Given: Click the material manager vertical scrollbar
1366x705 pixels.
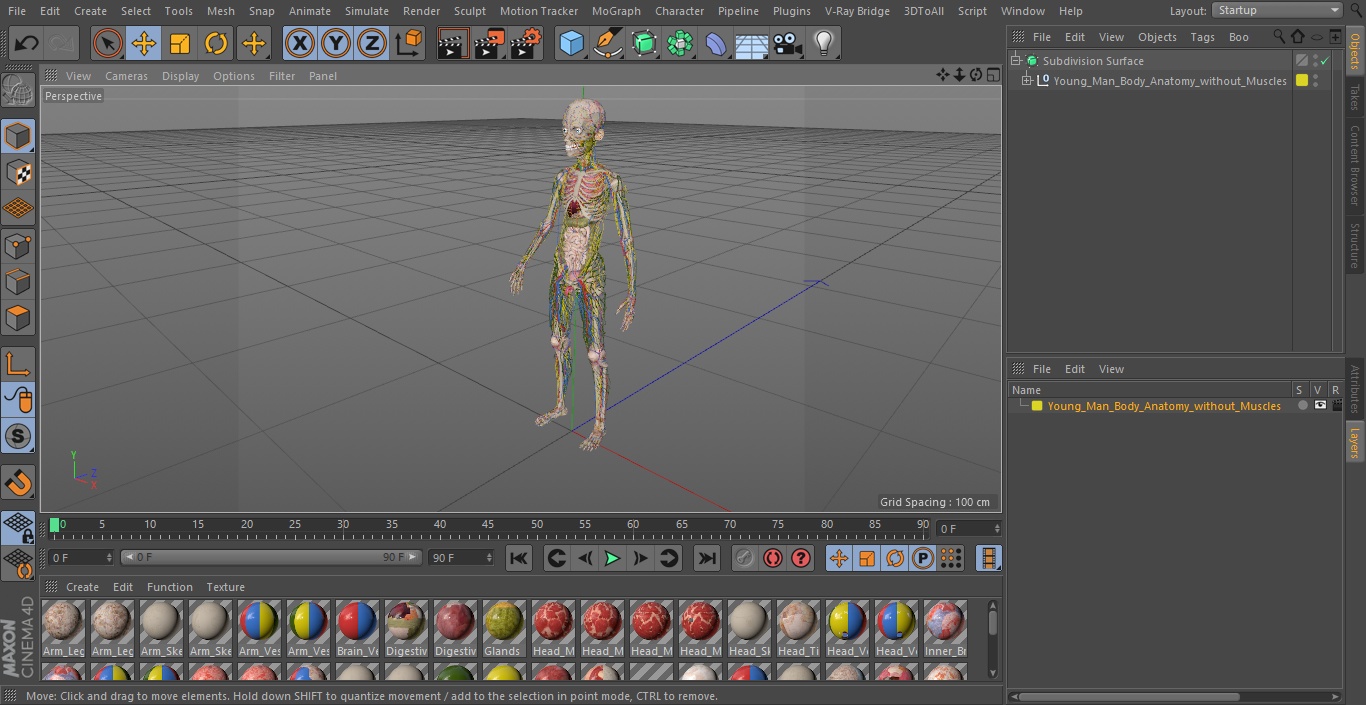Looking at the screenshot, I should tap(992, 639).
